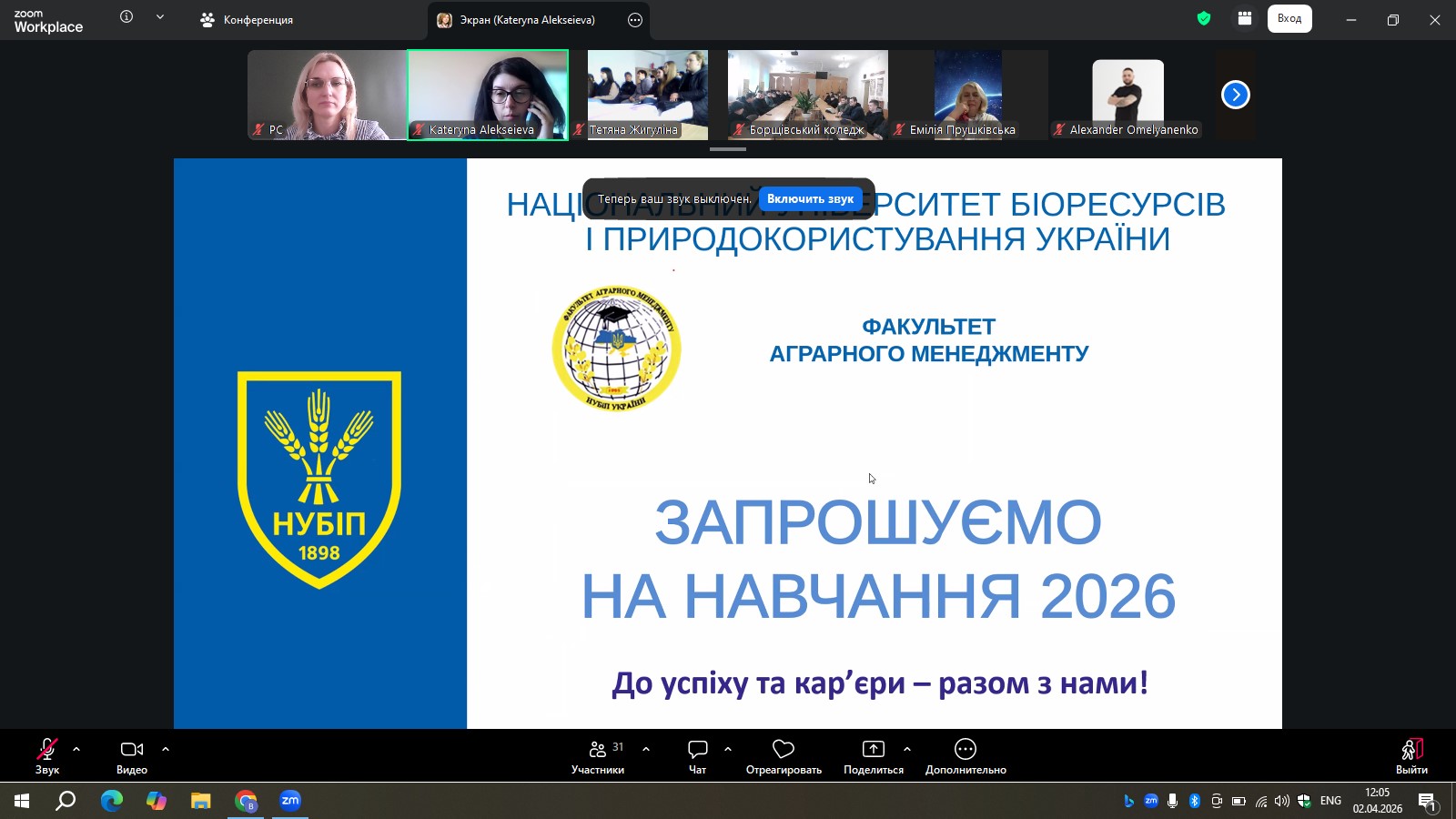Unmute microphone with the Звук button
Screen dimensions: 1456x819
[x=46, y=755]
